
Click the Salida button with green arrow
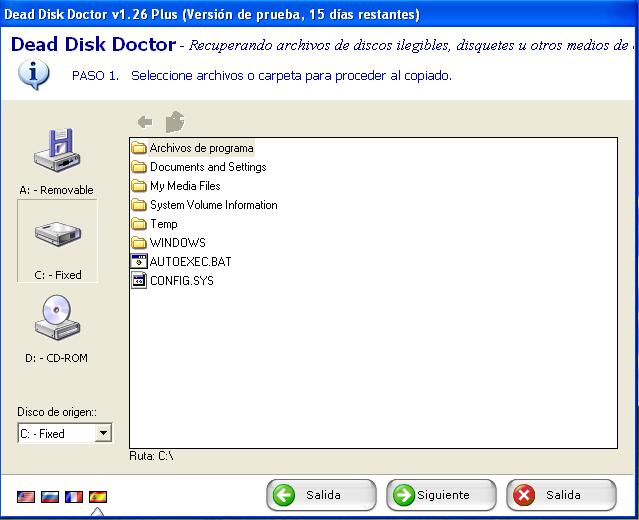coord(321,495)
